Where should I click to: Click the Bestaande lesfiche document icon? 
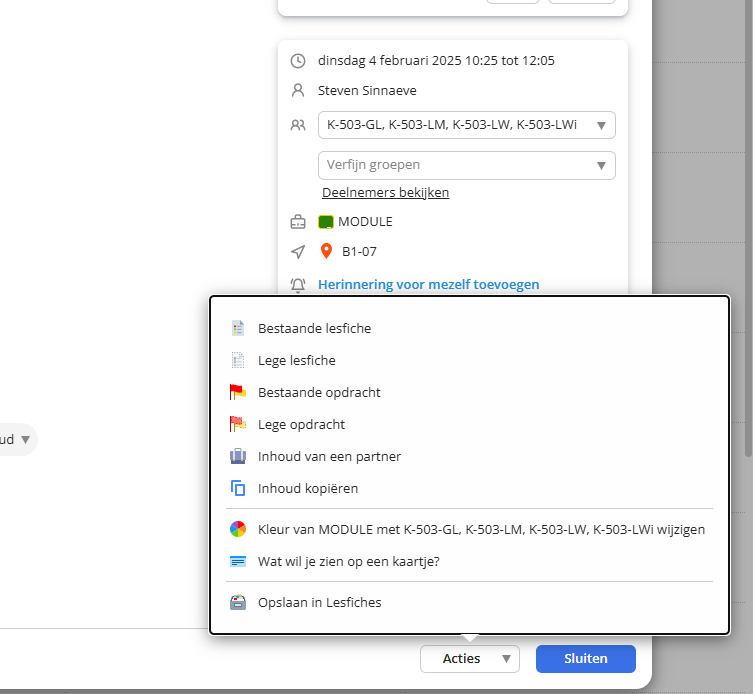238,328
